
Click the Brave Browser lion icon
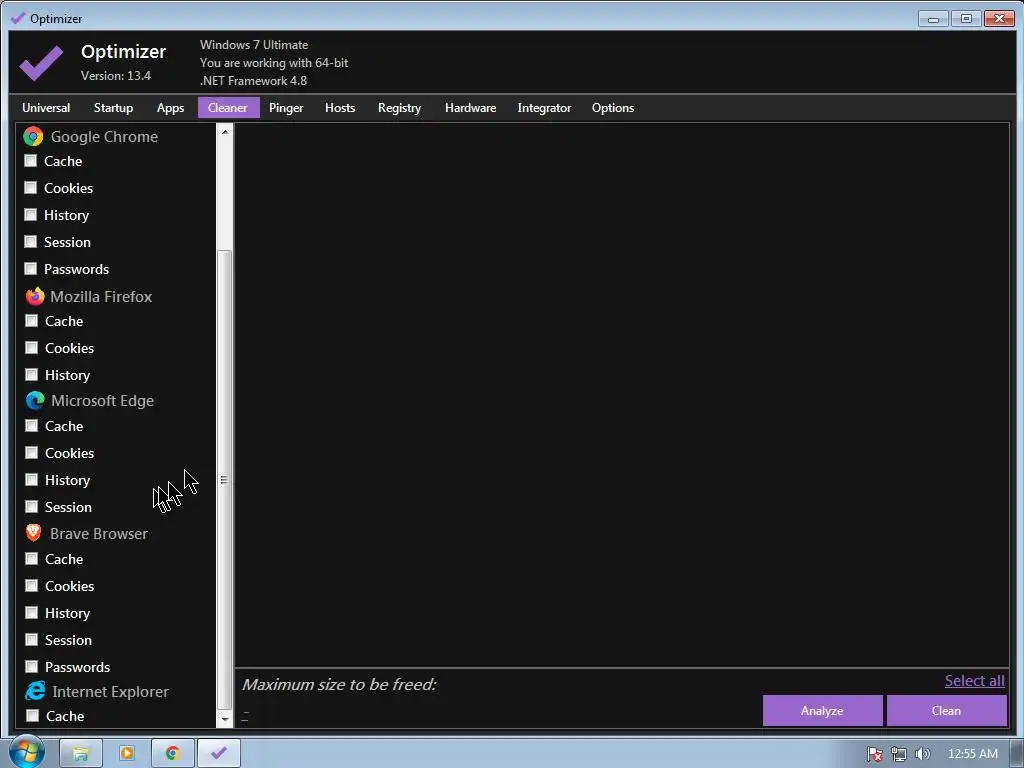(34, 533)
